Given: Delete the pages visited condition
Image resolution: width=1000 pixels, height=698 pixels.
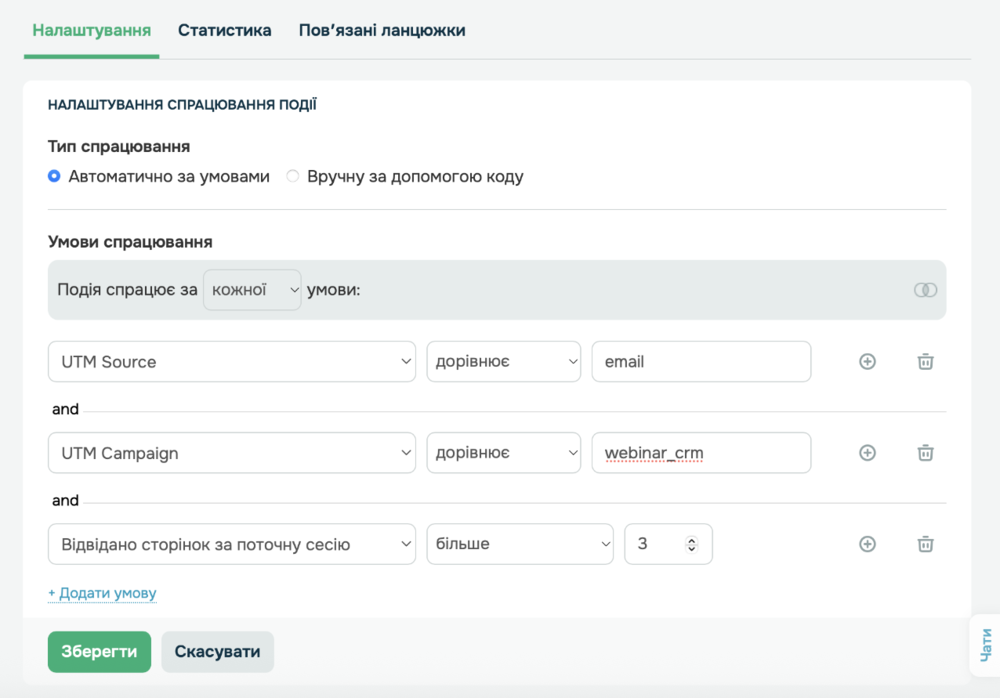Looking at the screenshot, I should tap(925, 544).
